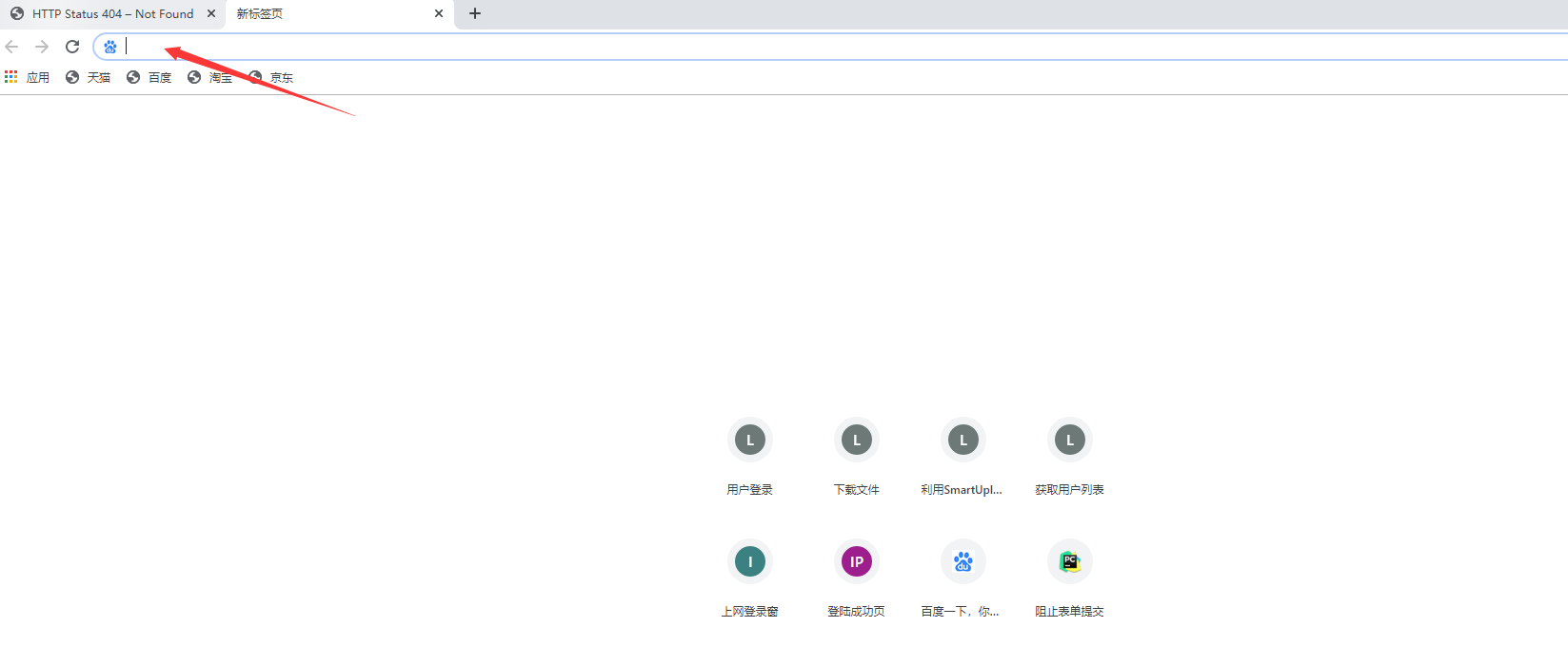The height and width of the screenshot is (647, 1568).
Task: Click the Baidu paw icon in address bar
Action: (110, 47)
